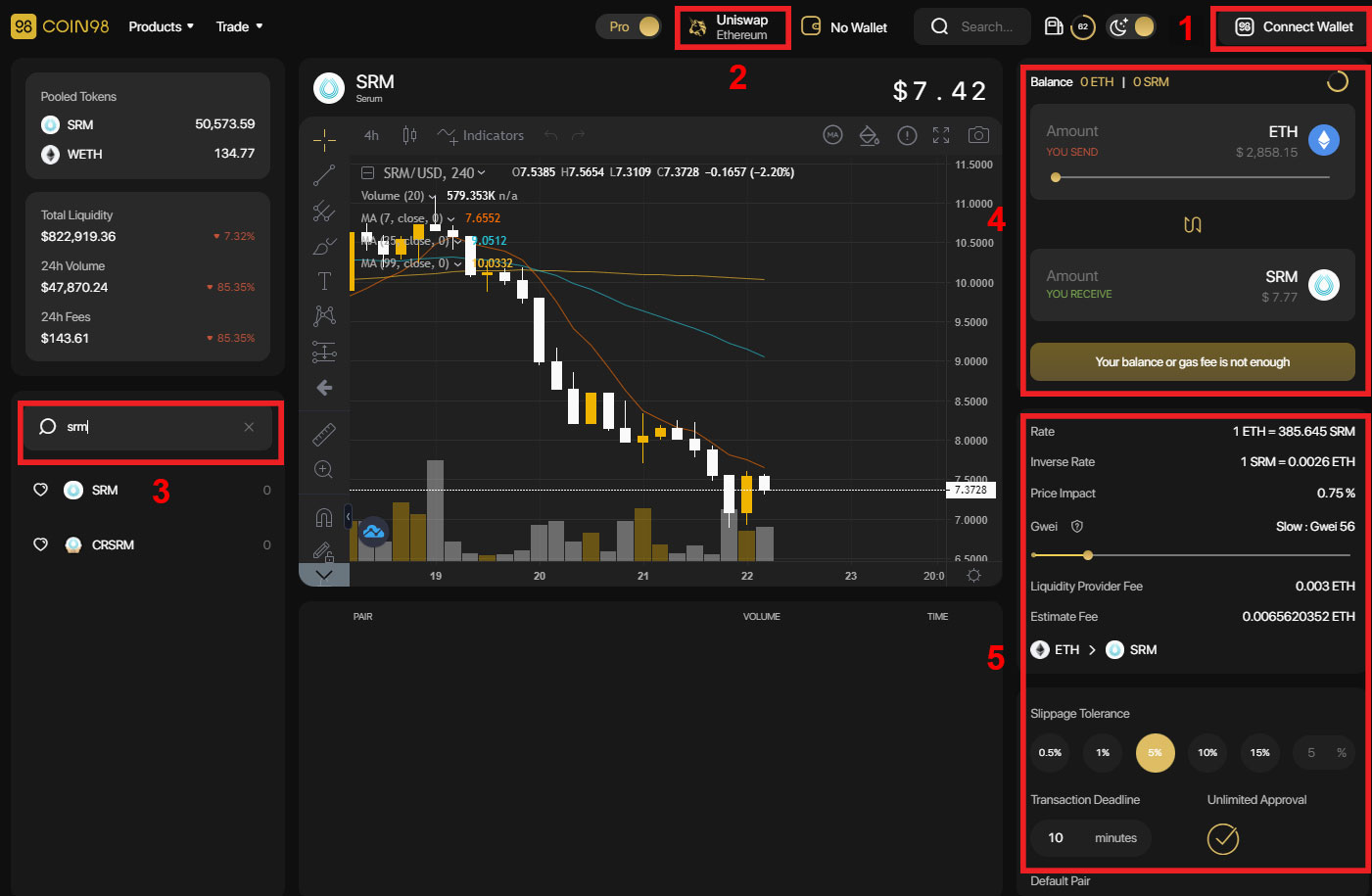
Task: Click the balance refresh spinner icon
Action: 1337,82
